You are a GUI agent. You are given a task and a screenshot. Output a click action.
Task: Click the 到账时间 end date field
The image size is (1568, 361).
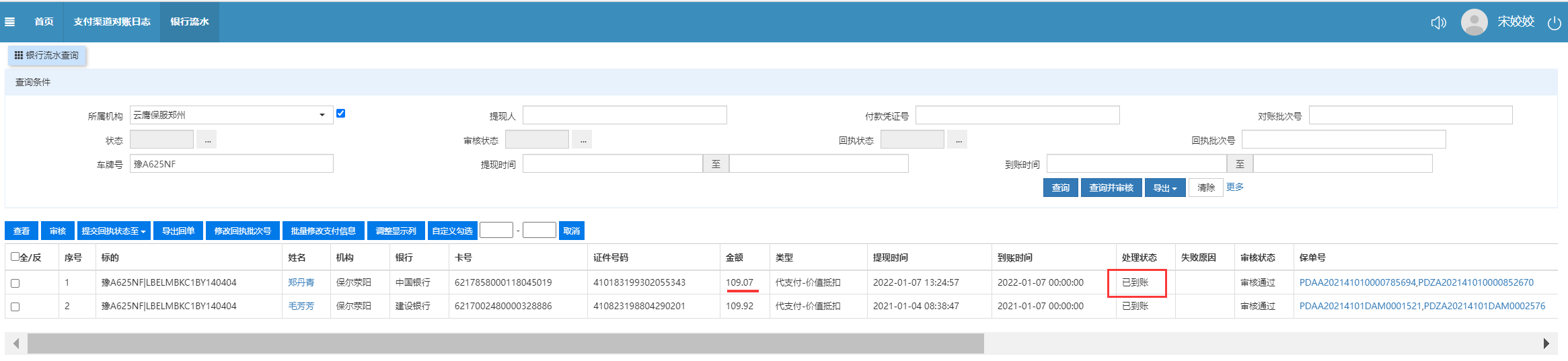point(1343,163)
